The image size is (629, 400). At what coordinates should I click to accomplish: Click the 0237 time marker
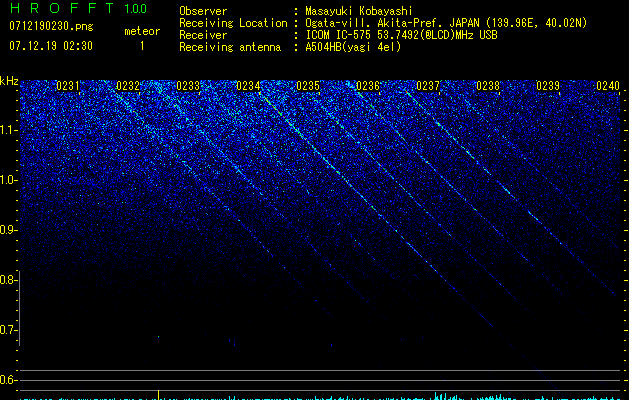[428, 86]
